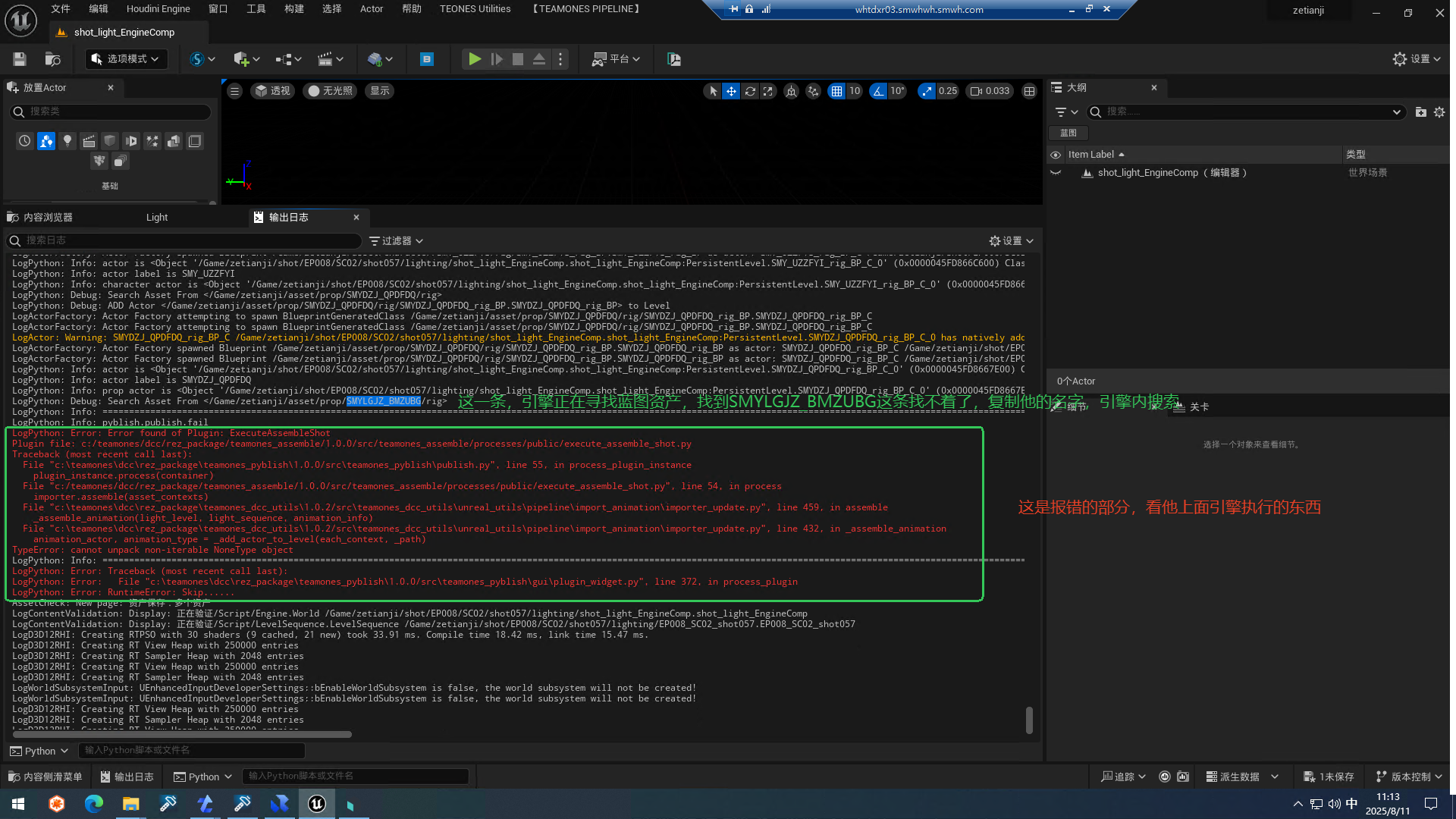
Task: Open viewport layout grid icon
Action: pos(1029,91)
